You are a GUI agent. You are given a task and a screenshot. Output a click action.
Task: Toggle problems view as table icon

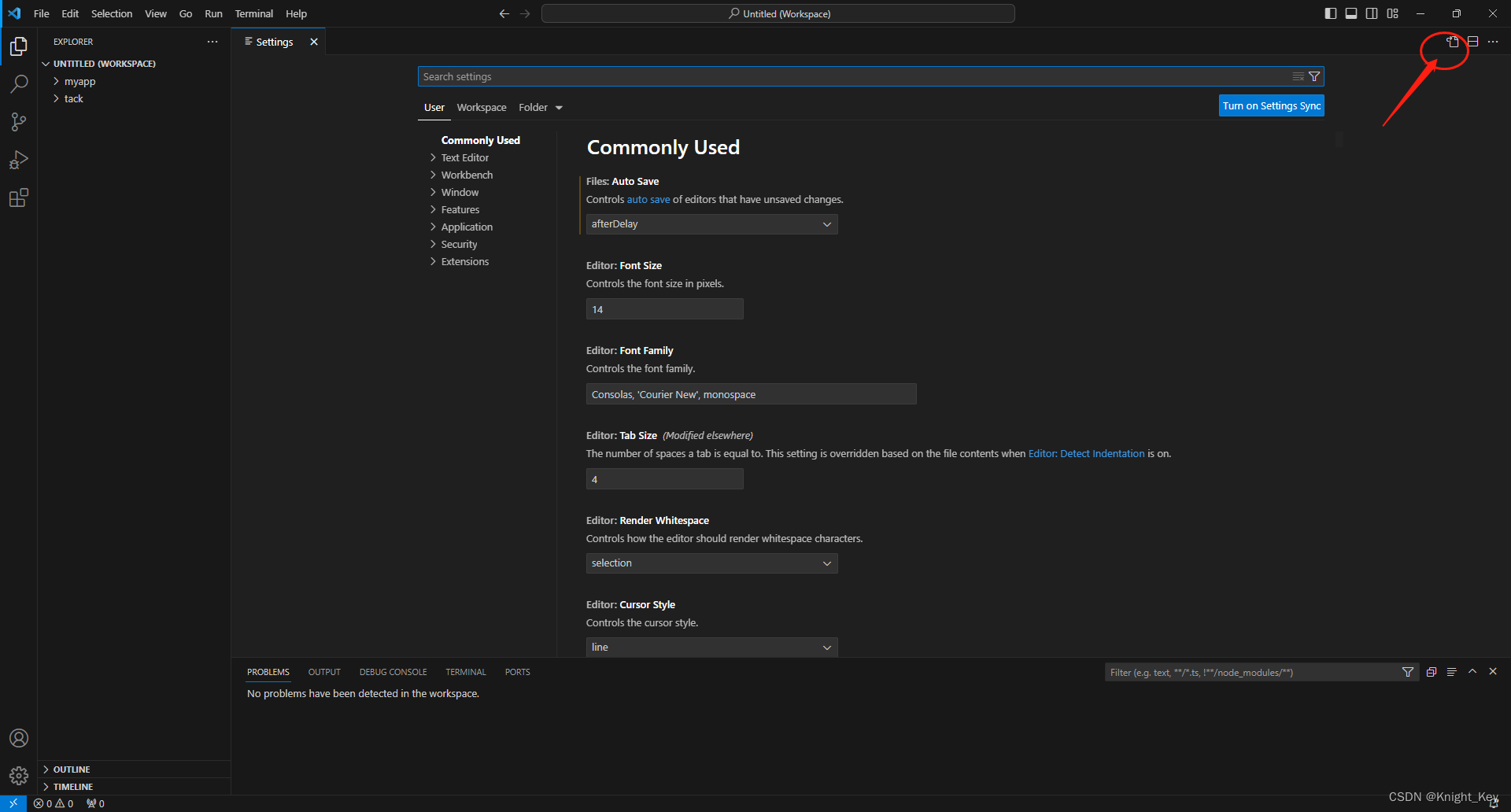1452,672
